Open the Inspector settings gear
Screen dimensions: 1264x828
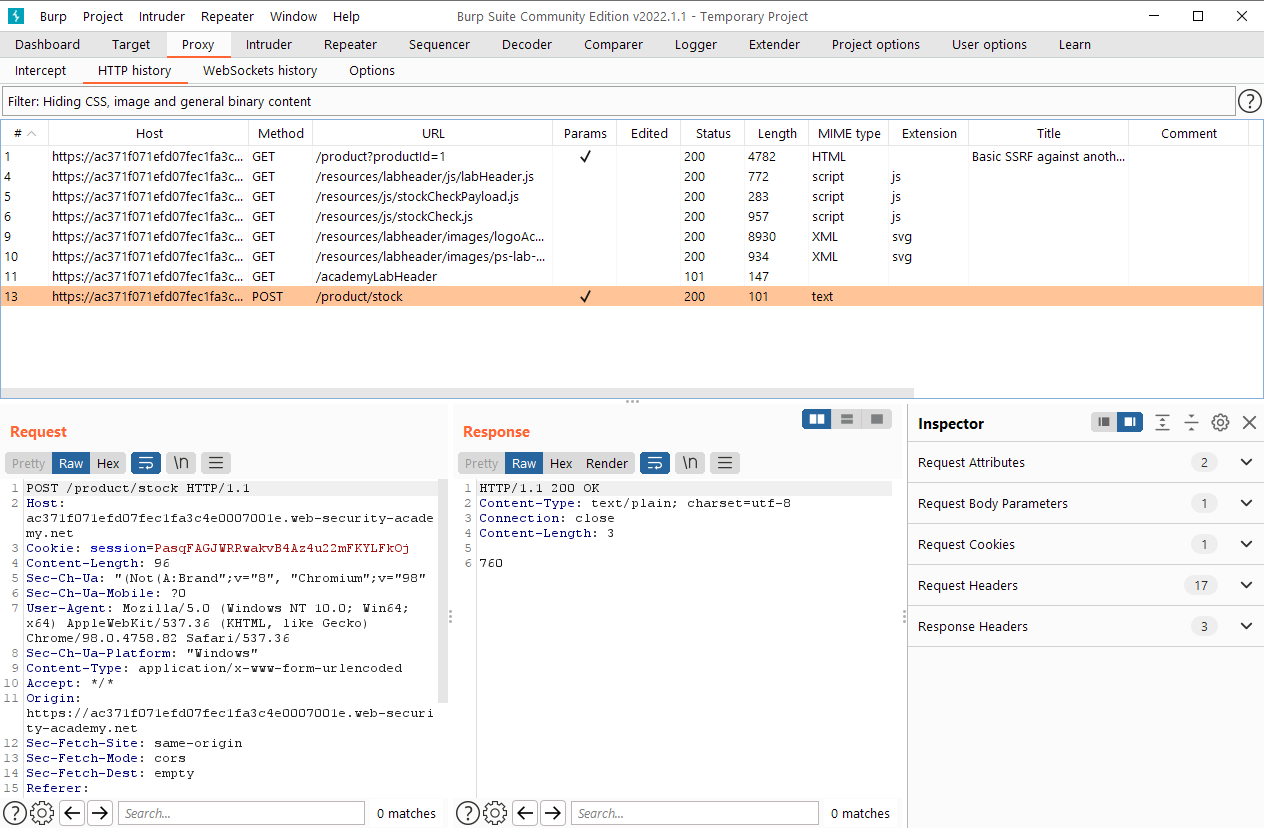tap(1220, 422)
